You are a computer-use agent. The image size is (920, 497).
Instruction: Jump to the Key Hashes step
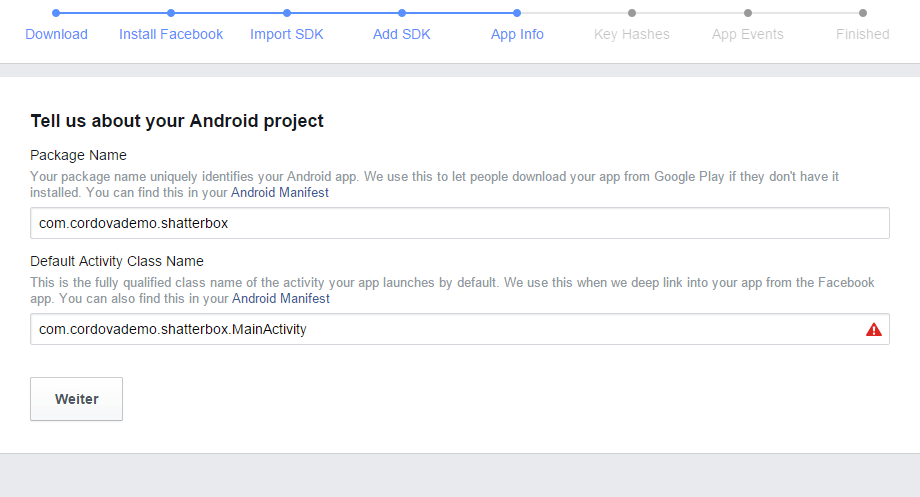click(631, 34)
